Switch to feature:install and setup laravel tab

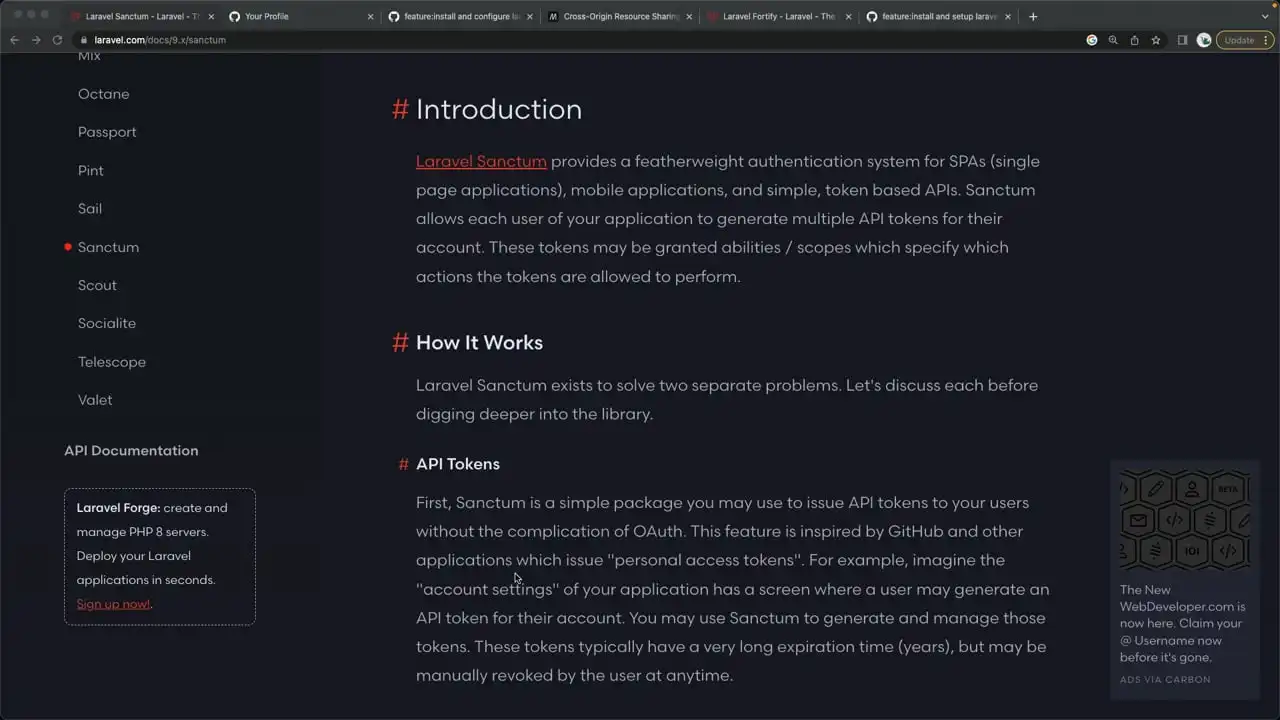pos(938,16)
